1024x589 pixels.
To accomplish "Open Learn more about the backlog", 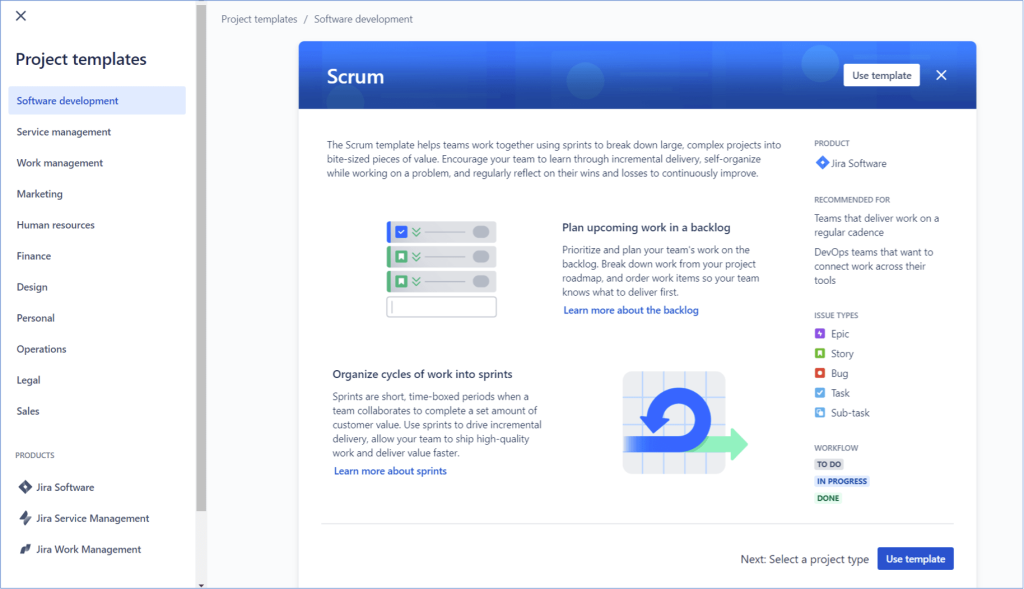I will [x=630, y=310].
